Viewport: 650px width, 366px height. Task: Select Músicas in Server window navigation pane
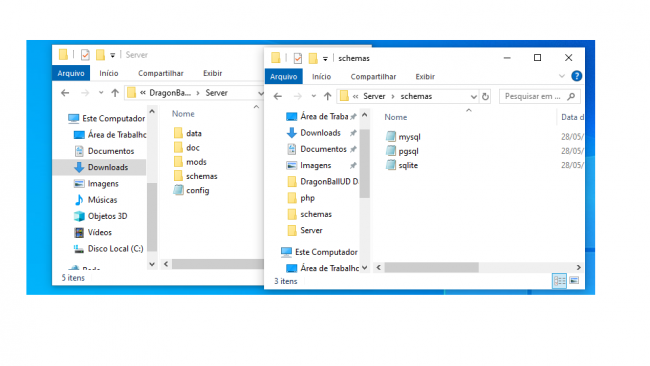click(x=95, y=200)
